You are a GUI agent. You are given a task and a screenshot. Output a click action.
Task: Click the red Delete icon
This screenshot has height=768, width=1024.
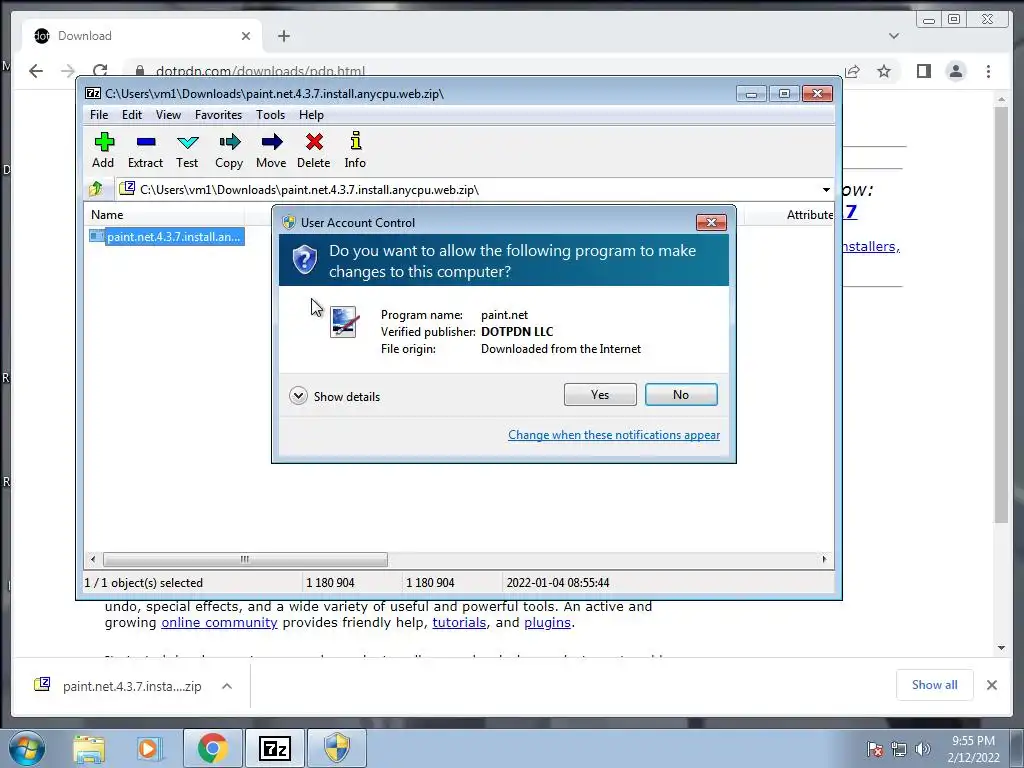[313, 150]
